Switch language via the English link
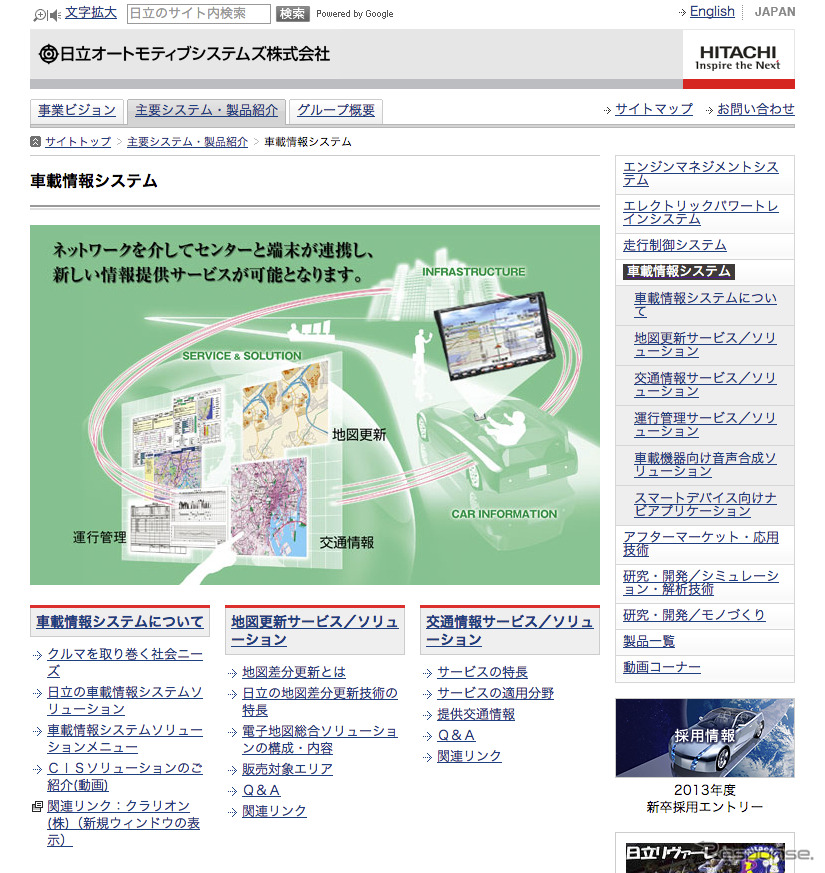This screenshot has height=873, width=825. point(712,12)
